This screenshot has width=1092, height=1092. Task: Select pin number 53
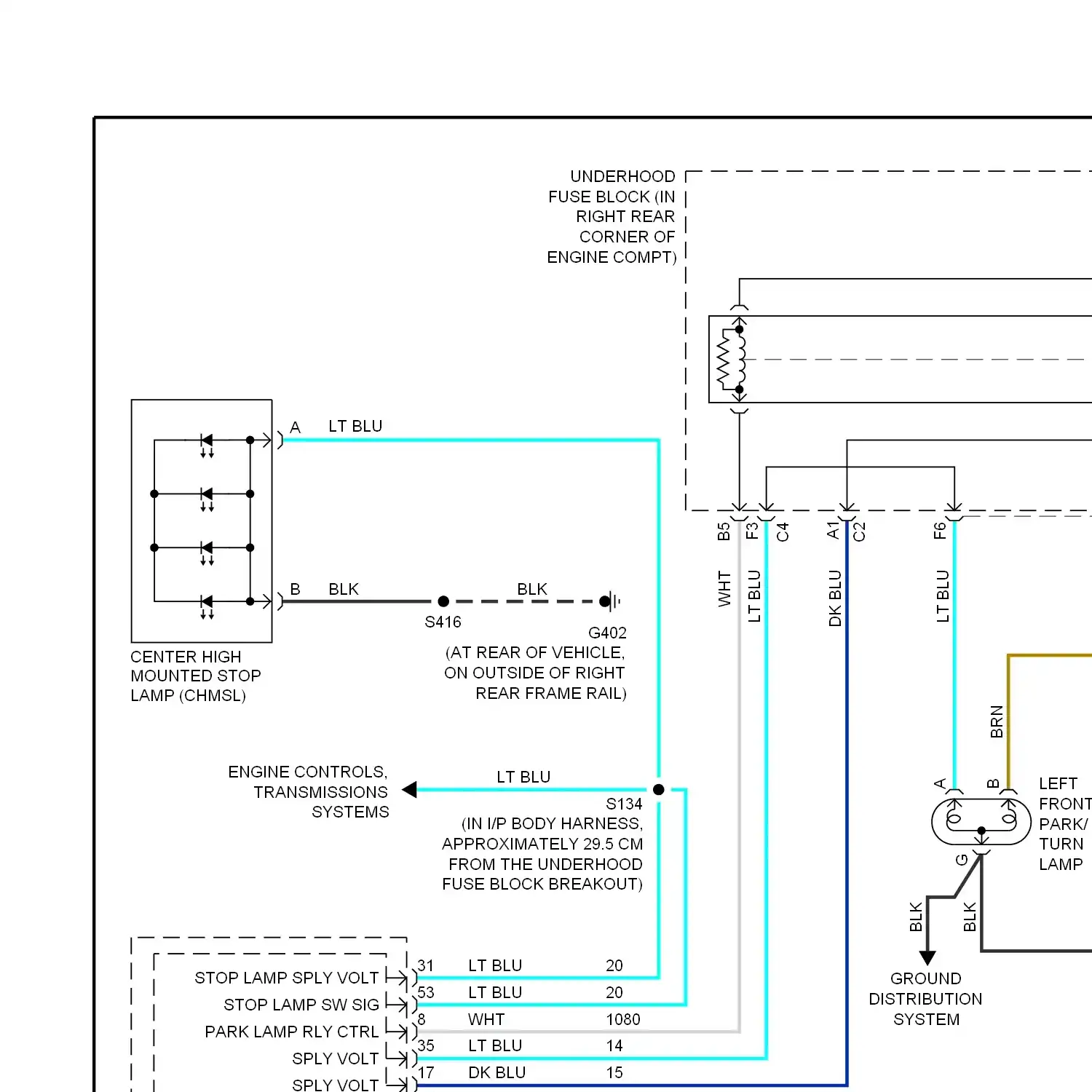[x=426, y=992]
